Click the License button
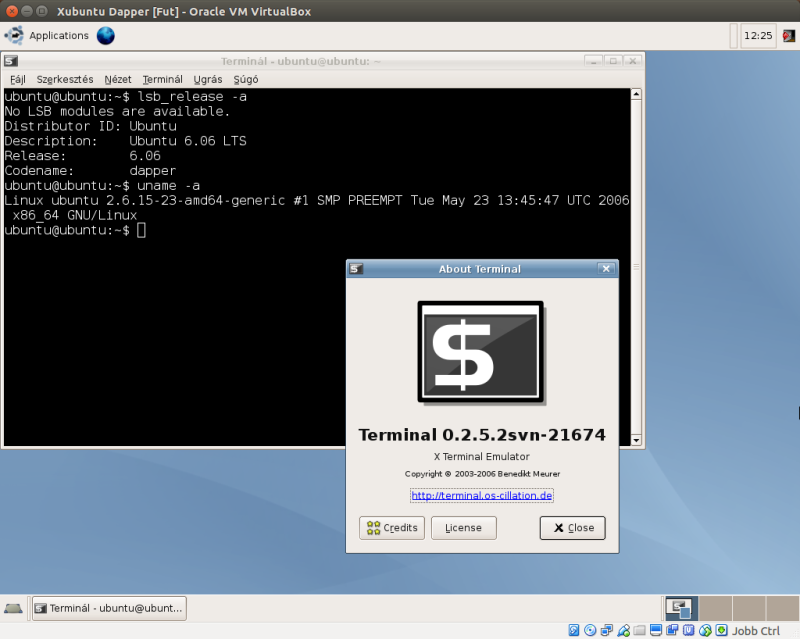 pyautogui.click(x=463, y=528)
